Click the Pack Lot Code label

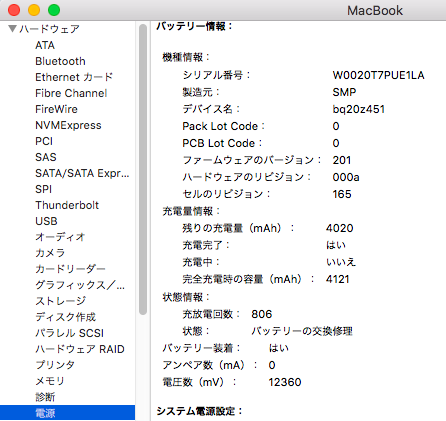coord(224,126)
